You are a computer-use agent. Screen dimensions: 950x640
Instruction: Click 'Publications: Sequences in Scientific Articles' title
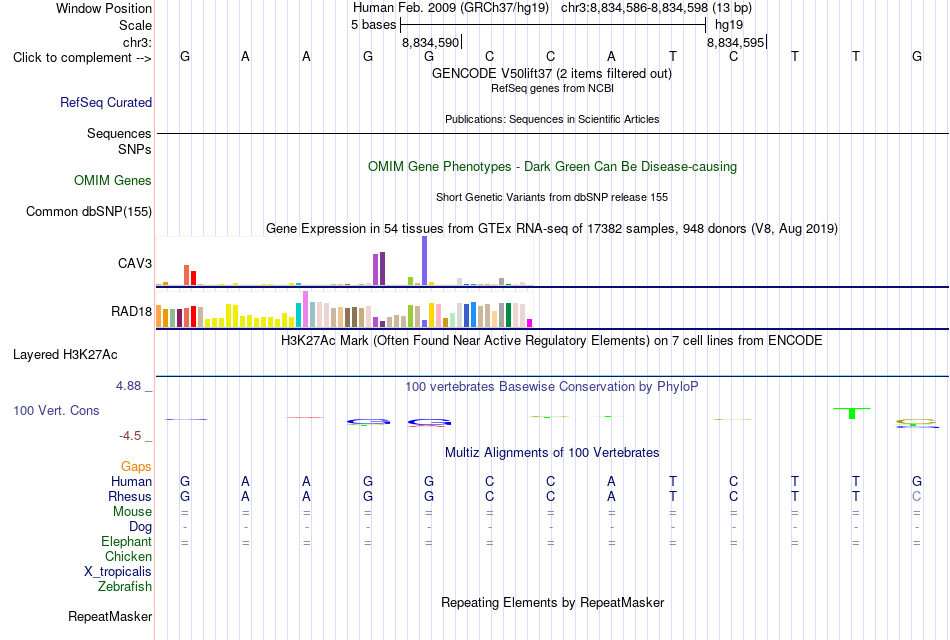(x=552, y=119)
